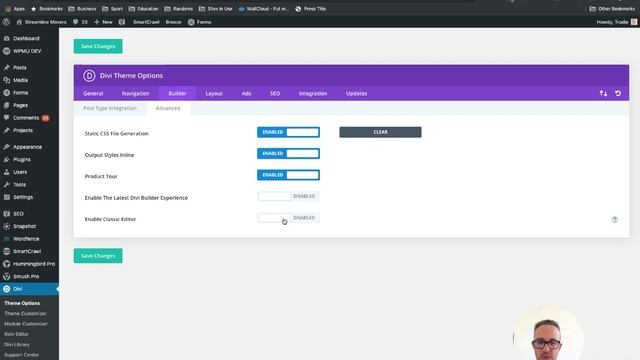Open Hummingbird Pro in sidebar
Viewport: 640px width, 360px height.
[x=34, y=264]
